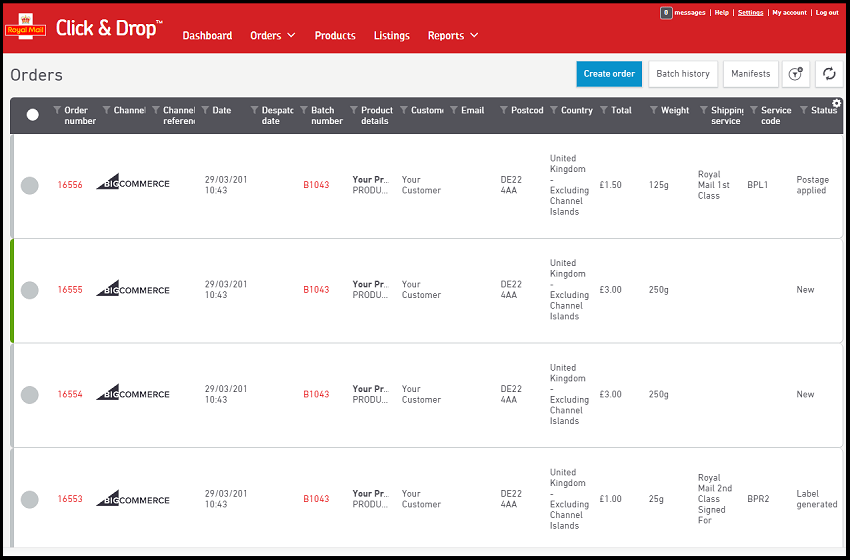Open the Manifests button
Image resolution: width=850 pixels, height=560 pixels.
pyautogui.click(x=751, y=74)
